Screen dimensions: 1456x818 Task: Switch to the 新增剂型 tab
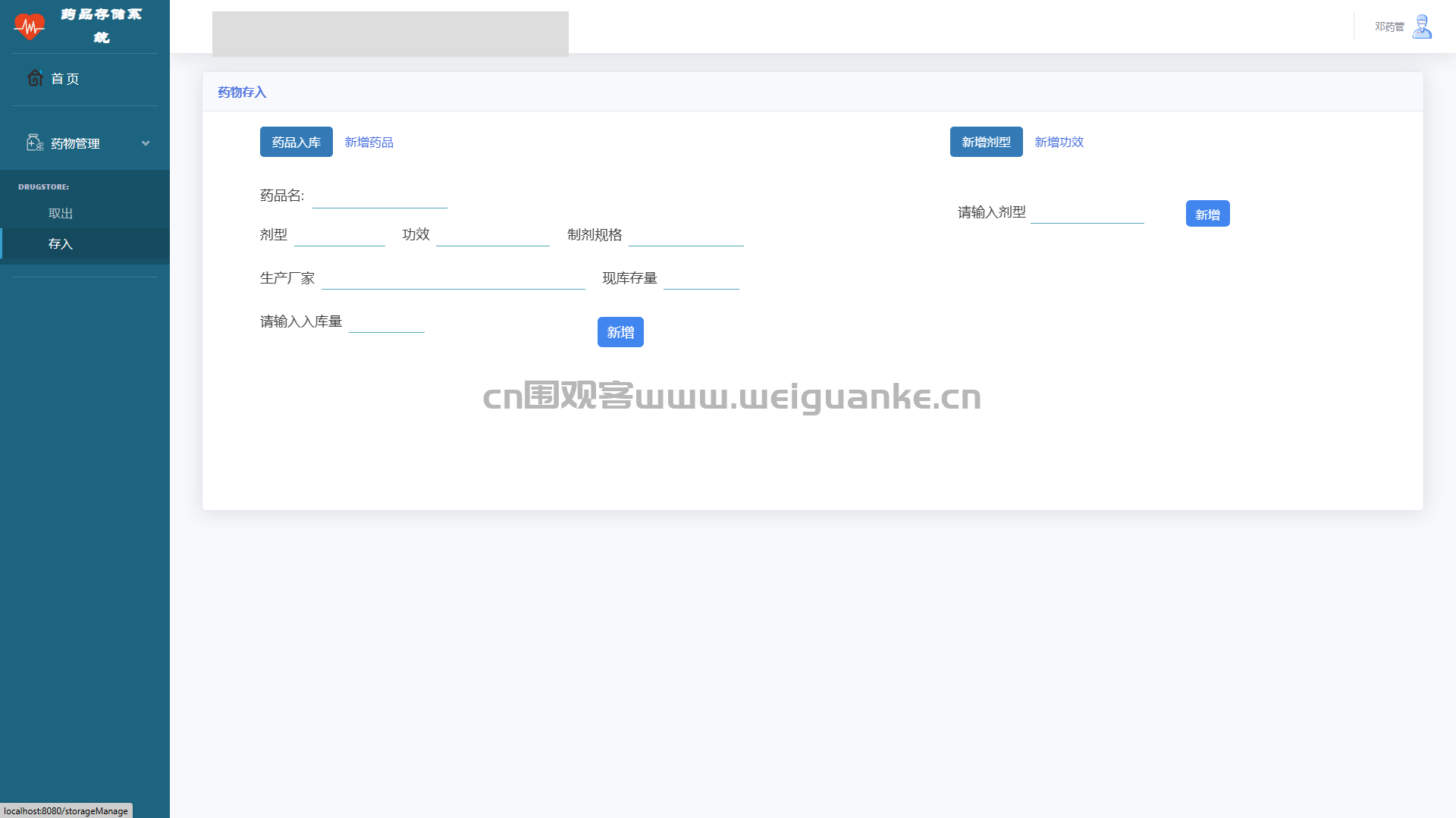[986, 142]
